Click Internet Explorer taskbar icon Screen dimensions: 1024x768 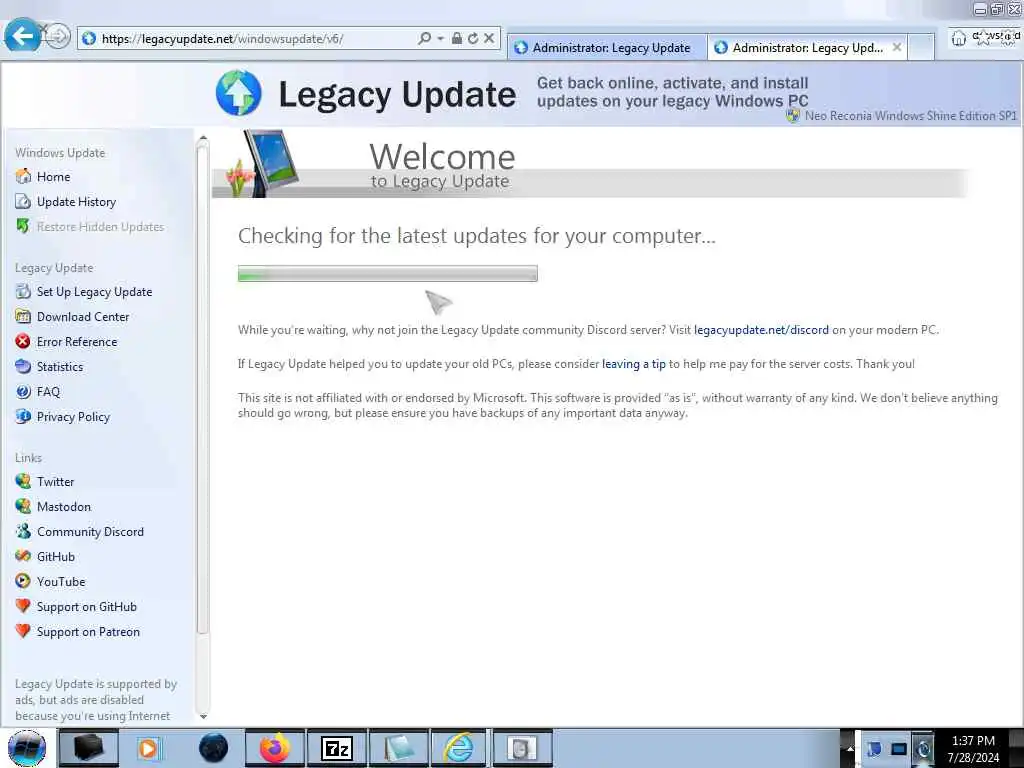459,748
